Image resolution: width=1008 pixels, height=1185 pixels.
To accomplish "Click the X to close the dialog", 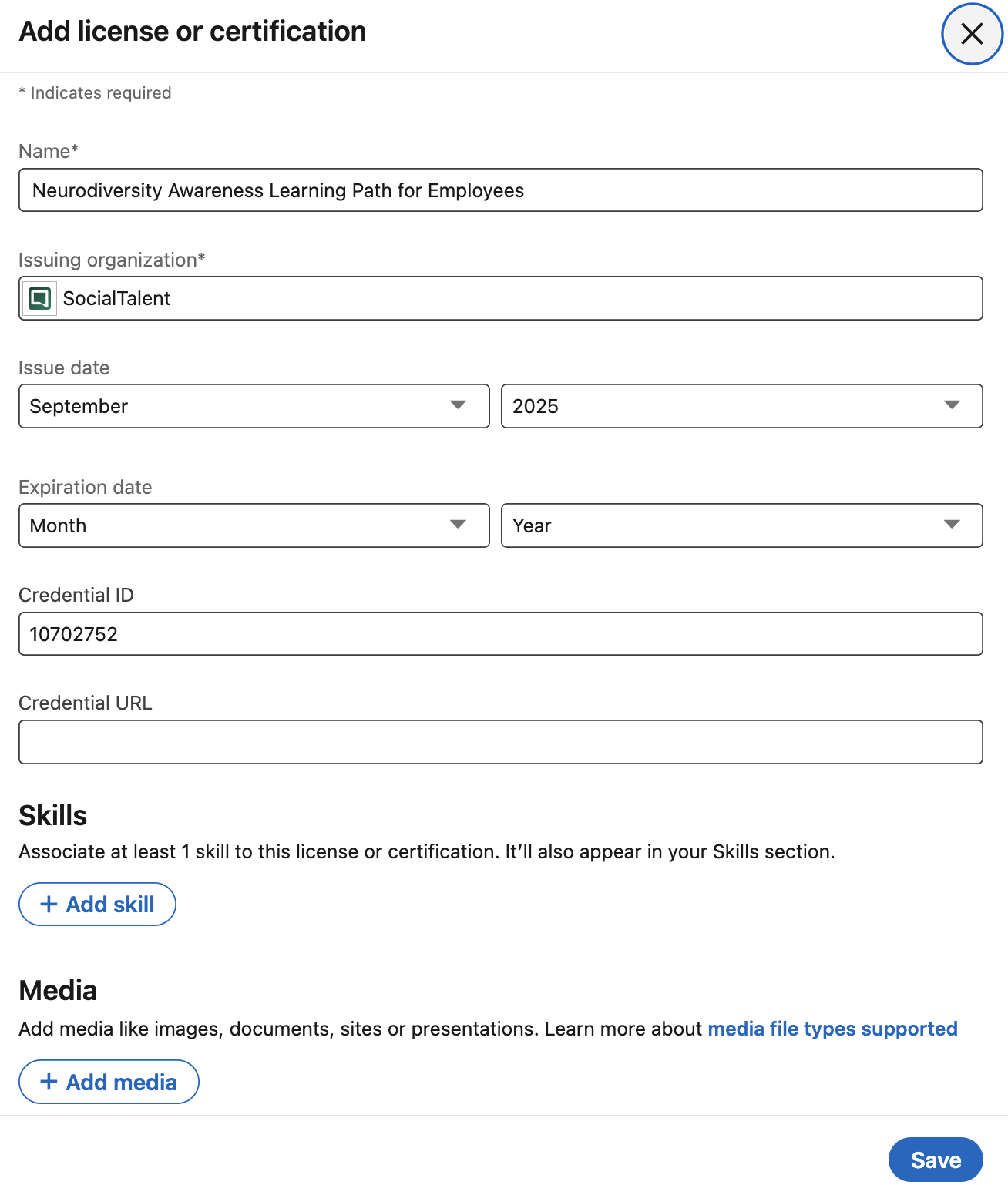I will coord(971,34).
